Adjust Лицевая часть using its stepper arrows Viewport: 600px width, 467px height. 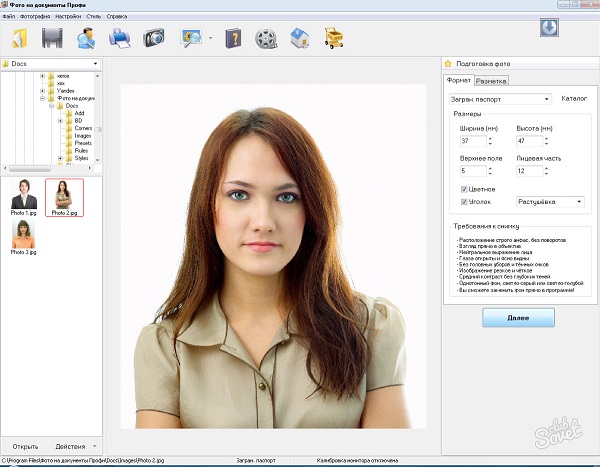pyautogui.click(x=546, y=171)
